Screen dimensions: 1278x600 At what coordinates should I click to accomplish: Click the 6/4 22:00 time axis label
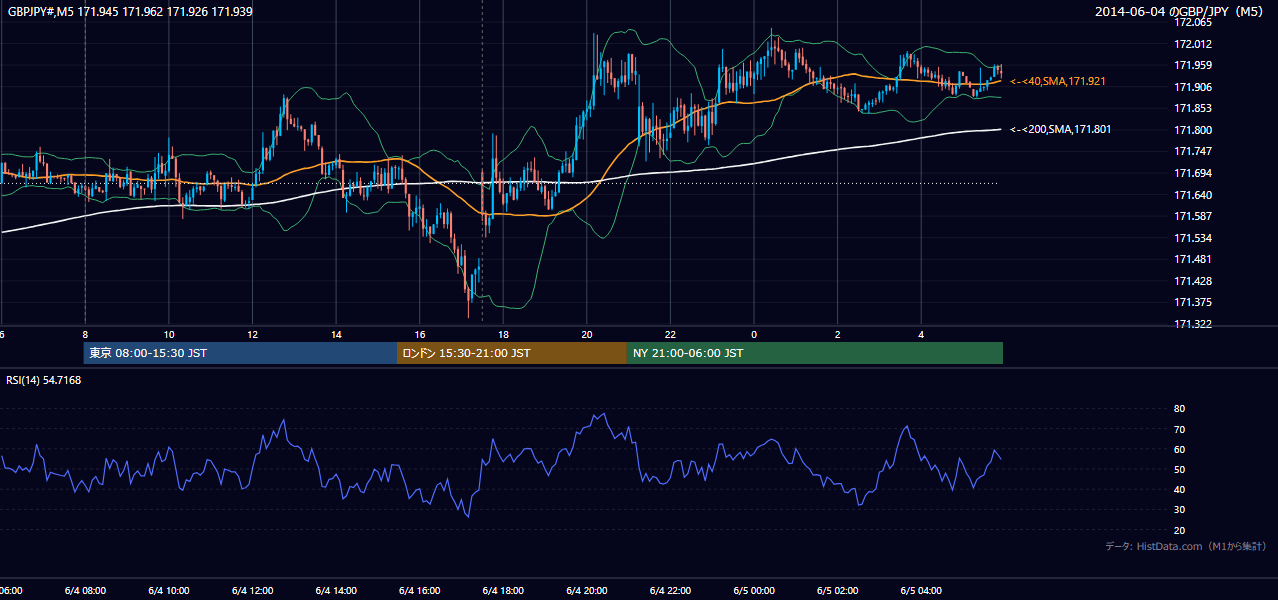(670, 591)
